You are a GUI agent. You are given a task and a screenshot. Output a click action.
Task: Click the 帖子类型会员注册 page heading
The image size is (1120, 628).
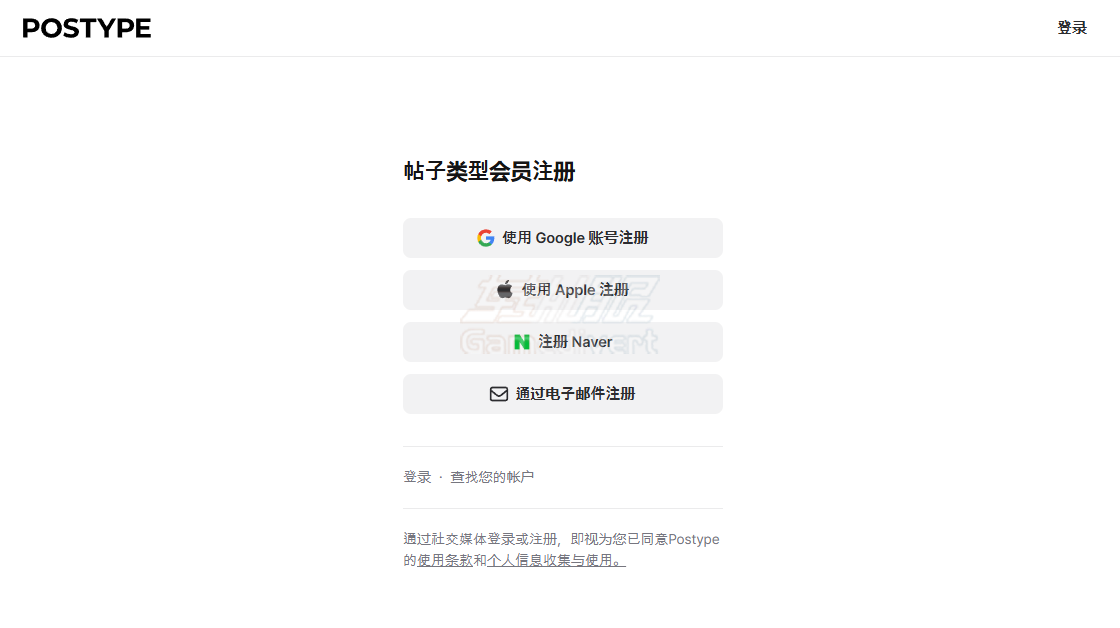coord(492,170)
